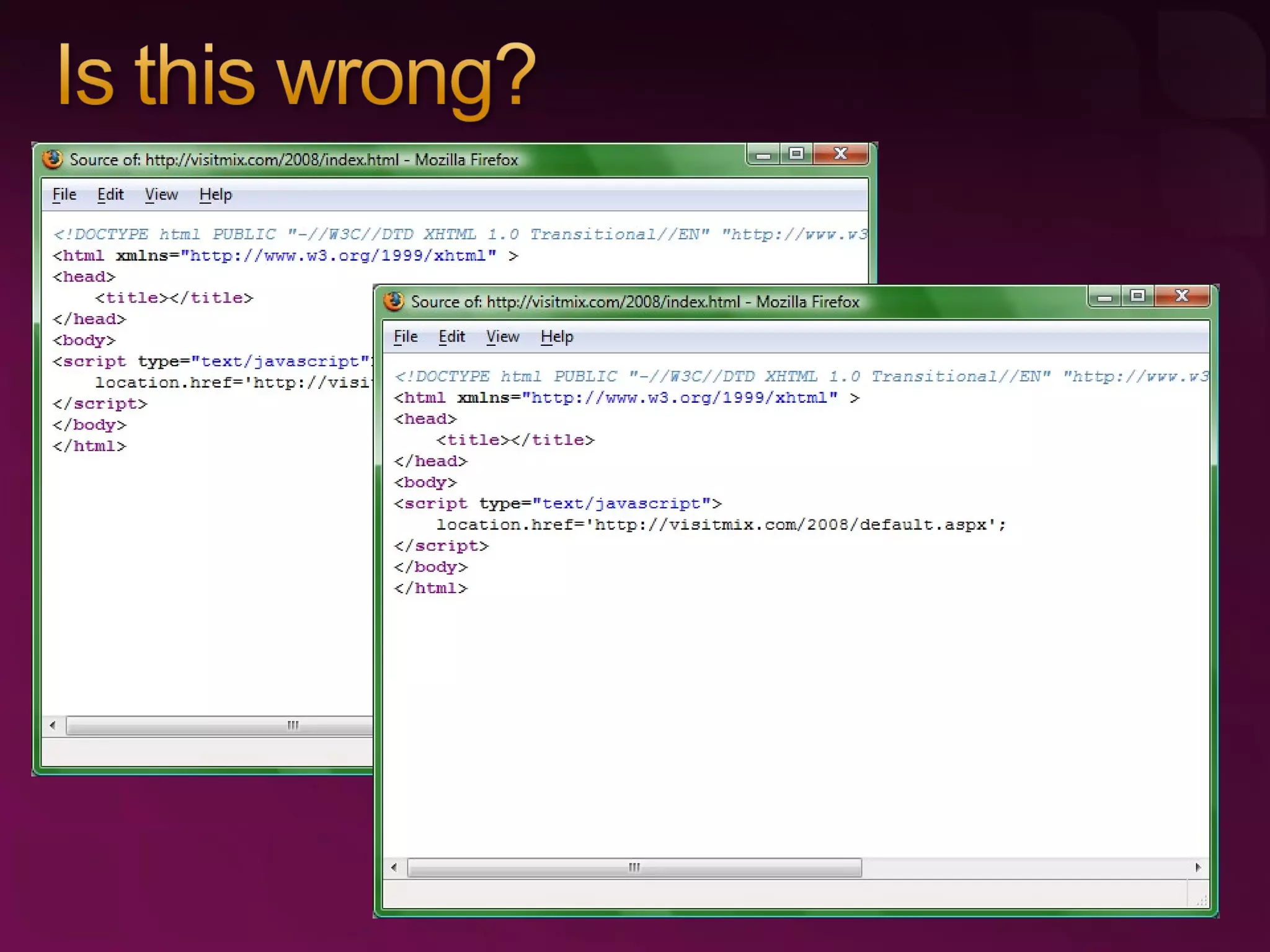The width and height of the screenshot is (1270, 952).
Task: Click front window scrollbar right arrow
Action: point(1197,868)
